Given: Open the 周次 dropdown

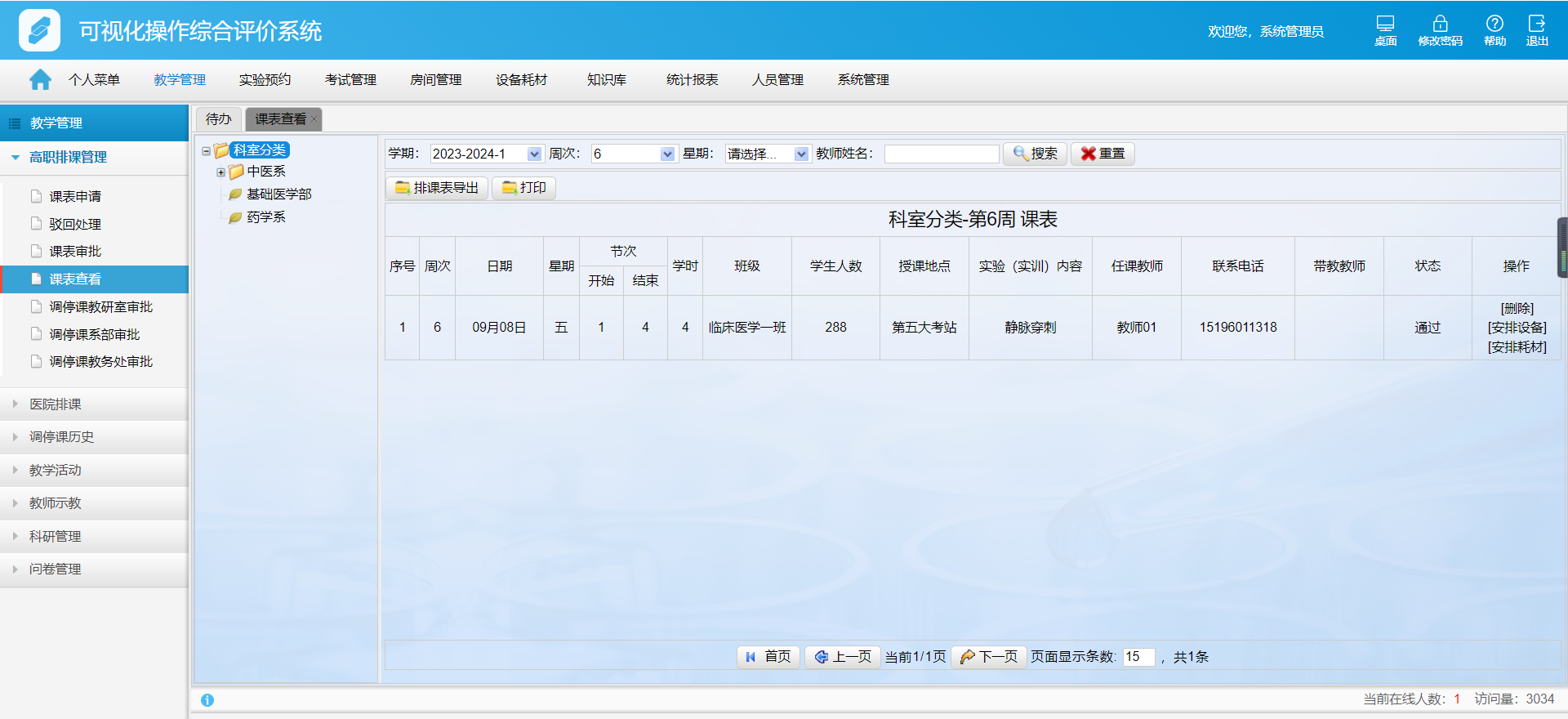Looking at the screenshot, I should pos(668,154).
